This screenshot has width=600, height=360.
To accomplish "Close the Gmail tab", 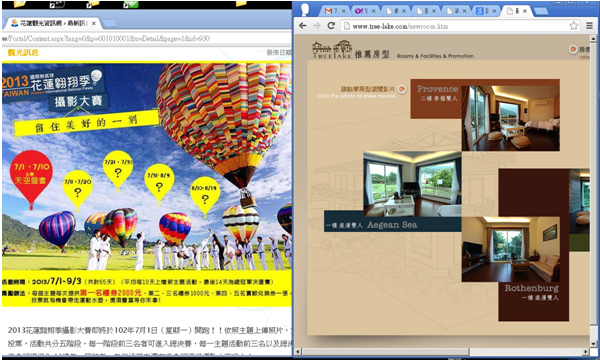I will tap(343, 11).
